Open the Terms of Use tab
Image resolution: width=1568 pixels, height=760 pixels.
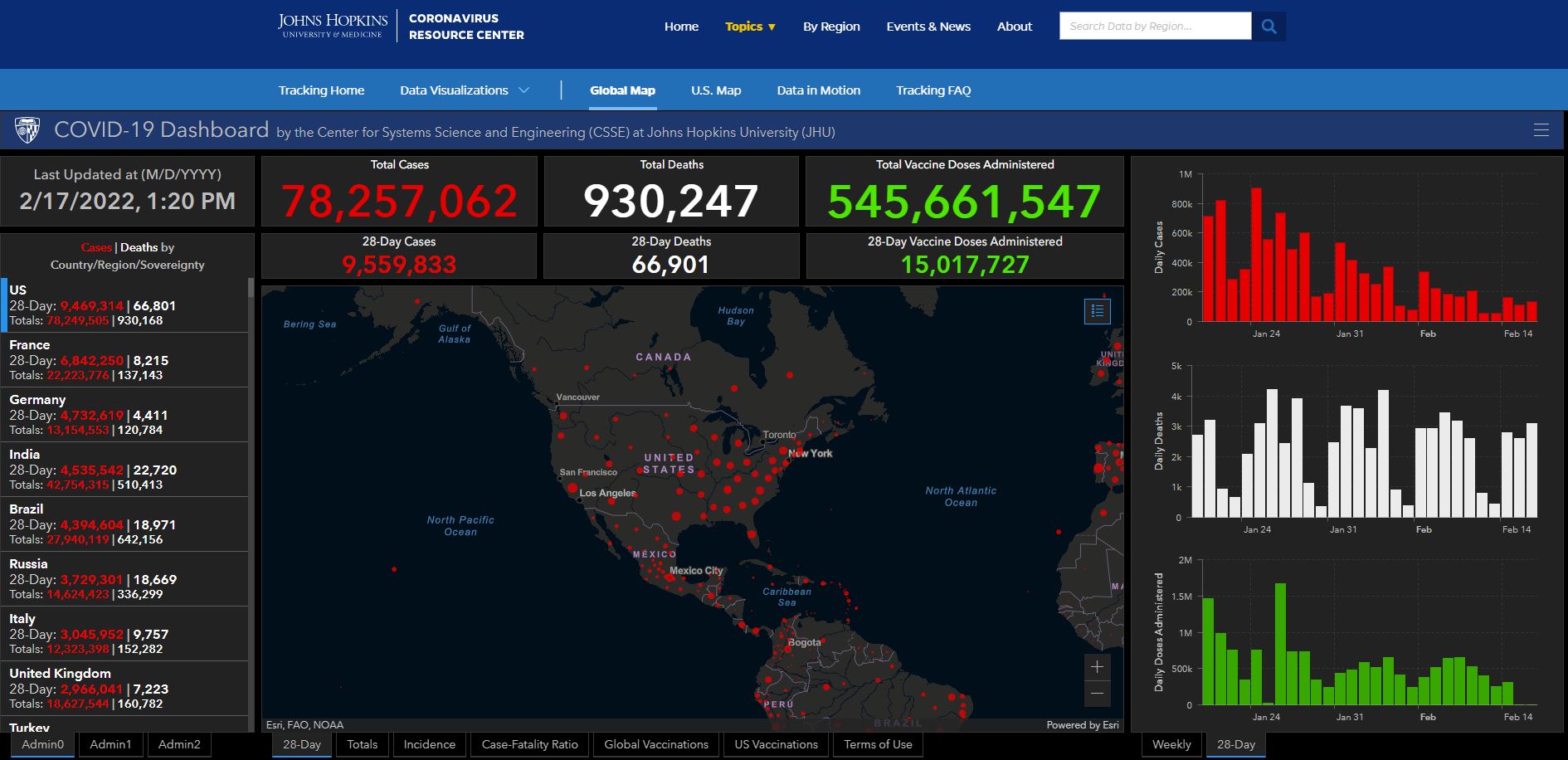pyautogui.click(x=878, y=744)
